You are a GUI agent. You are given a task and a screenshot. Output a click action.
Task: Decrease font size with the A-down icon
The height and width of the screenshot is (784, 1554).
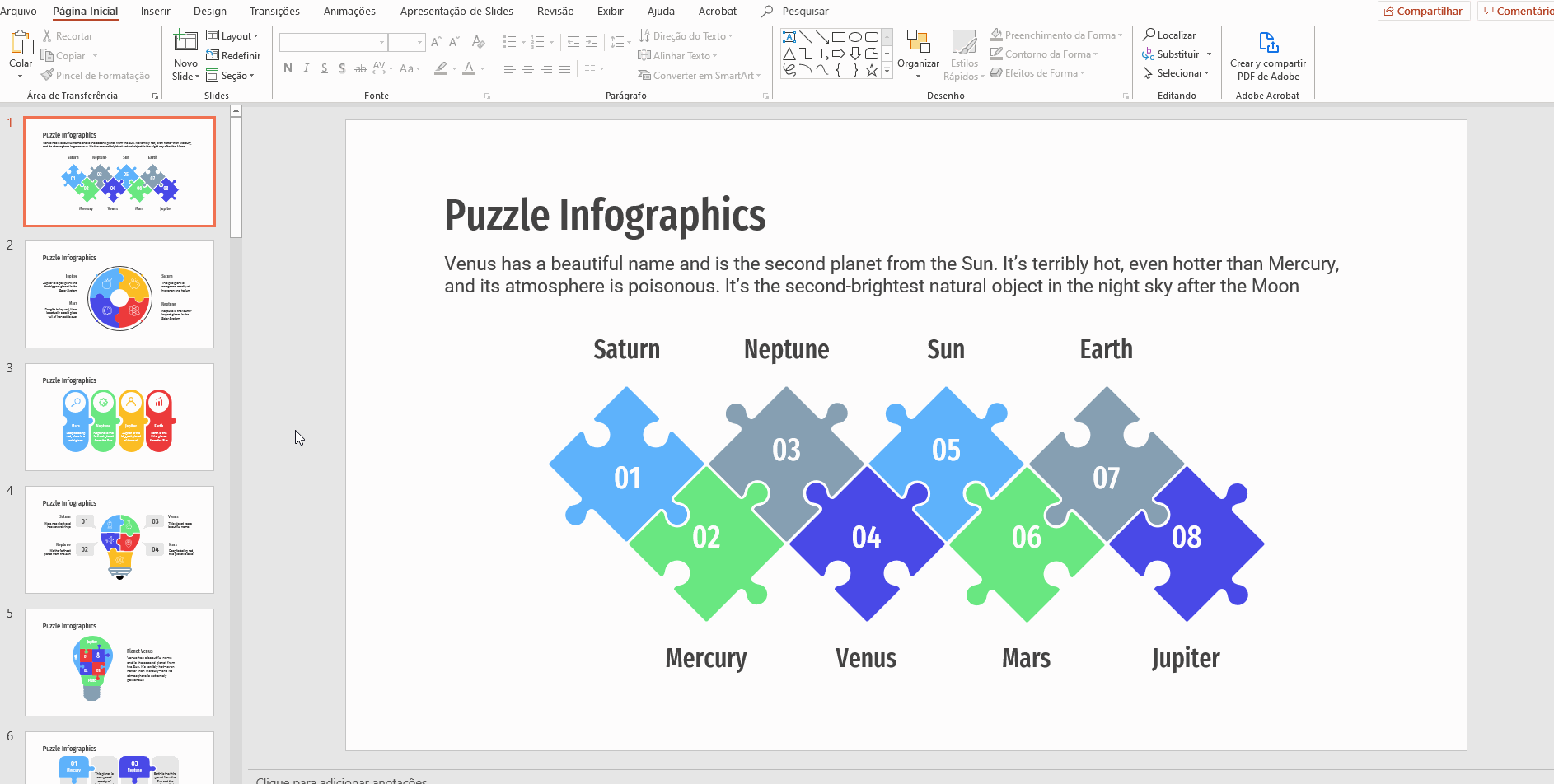454,42
